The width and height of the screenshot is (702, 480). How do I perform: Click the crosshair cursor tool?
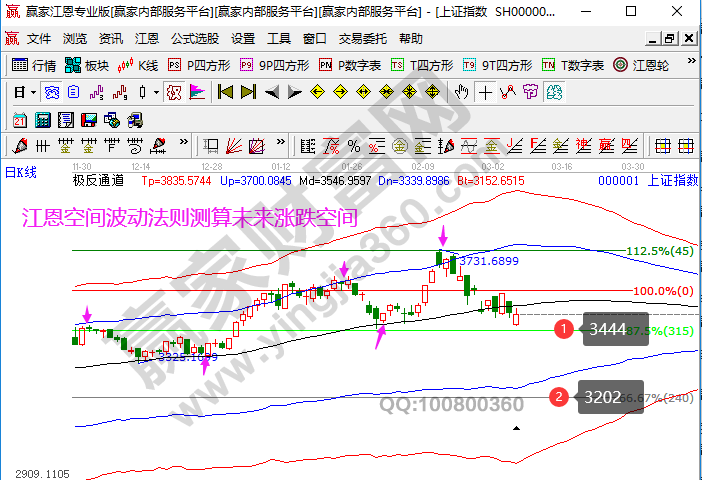[485, 92]
